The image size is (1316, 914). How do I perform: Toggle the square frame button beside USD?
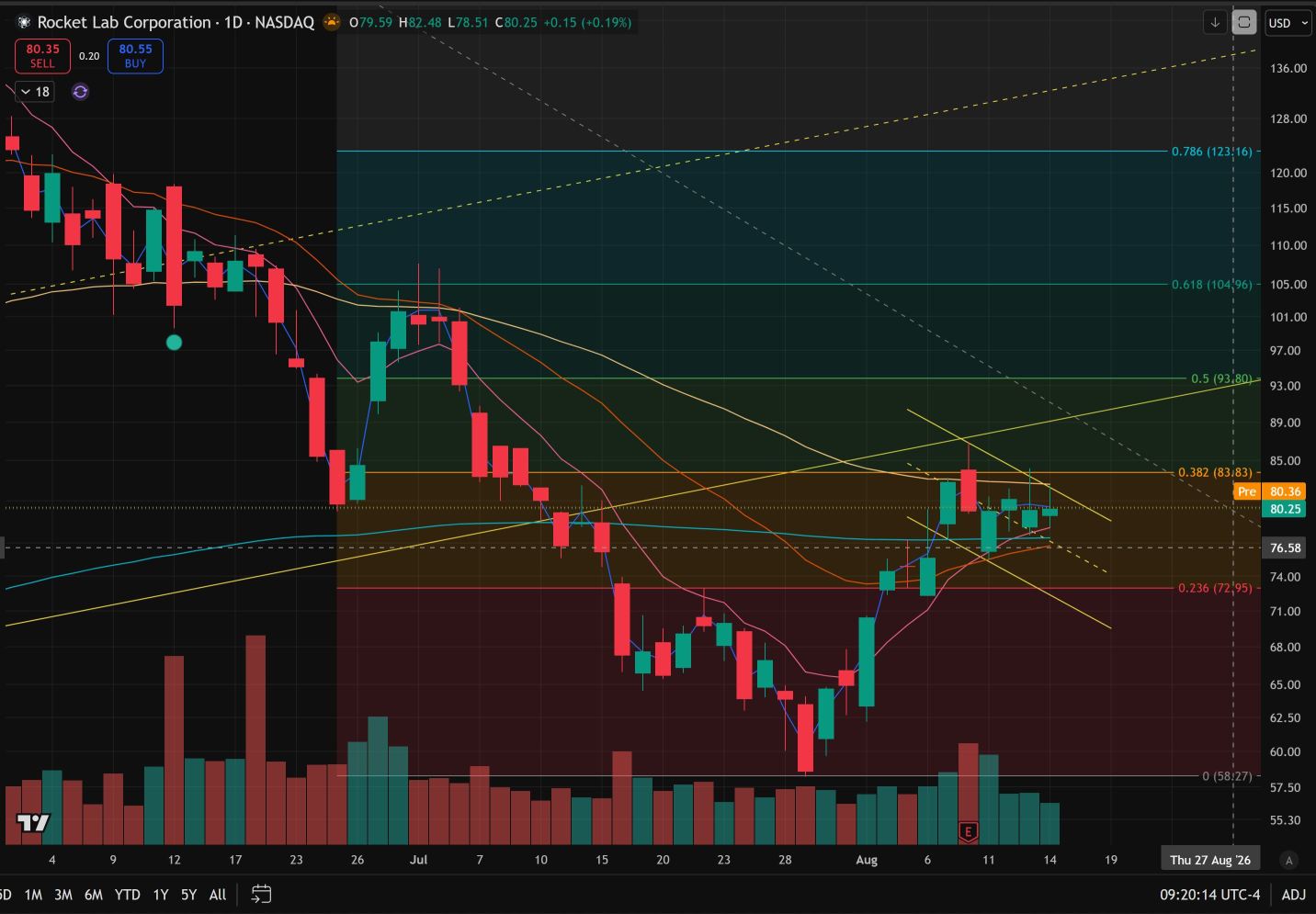click(1244, 23)
